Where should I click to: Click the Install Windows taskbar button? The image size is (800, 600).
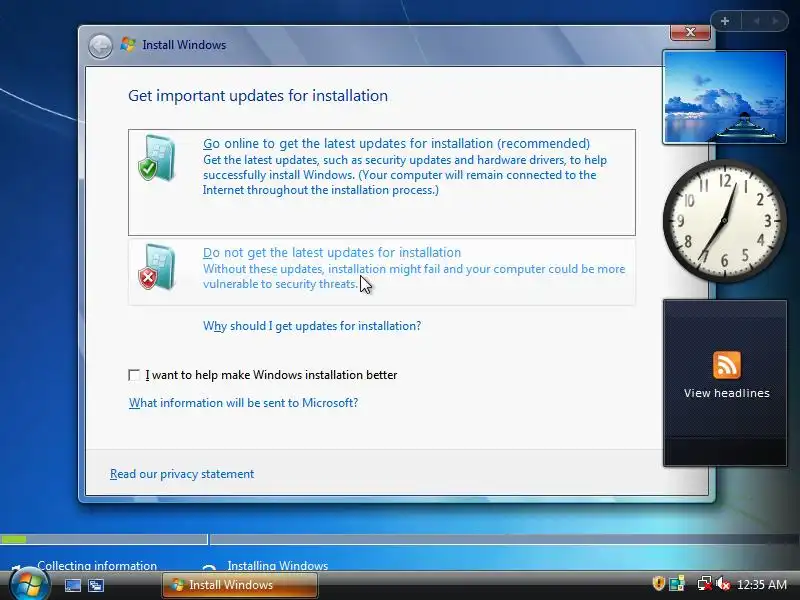point(240,585)
